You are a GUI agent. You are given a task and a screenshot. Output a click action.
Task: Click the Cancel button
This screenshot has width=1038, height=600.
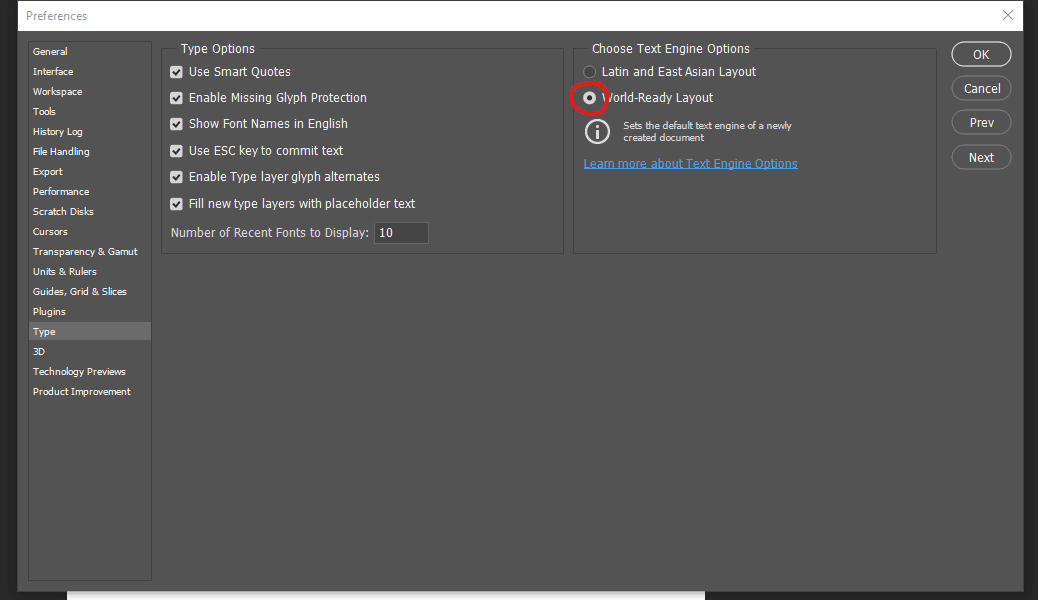[981, 89]
